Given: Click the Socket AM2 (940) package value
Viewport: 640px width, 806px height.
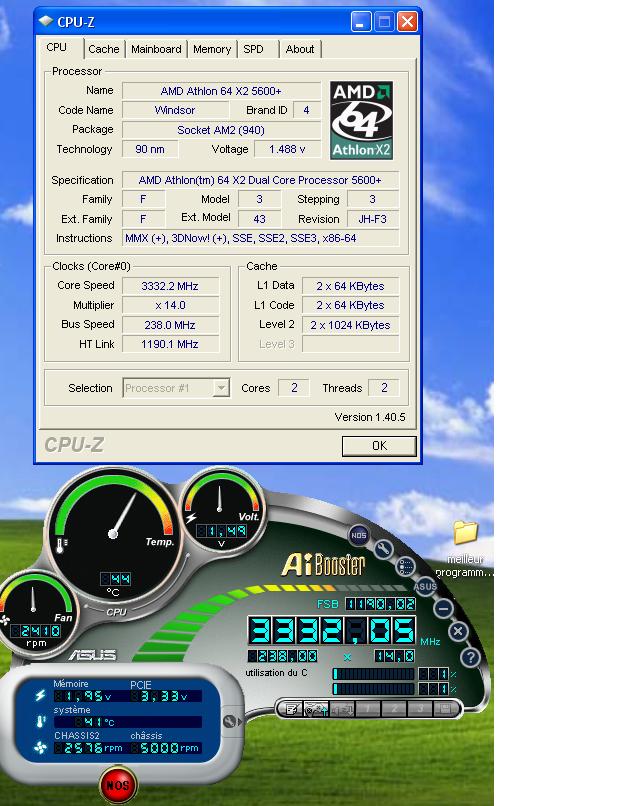Looking at the screenshot, I should pyautogui.click(x=221, y=130).
